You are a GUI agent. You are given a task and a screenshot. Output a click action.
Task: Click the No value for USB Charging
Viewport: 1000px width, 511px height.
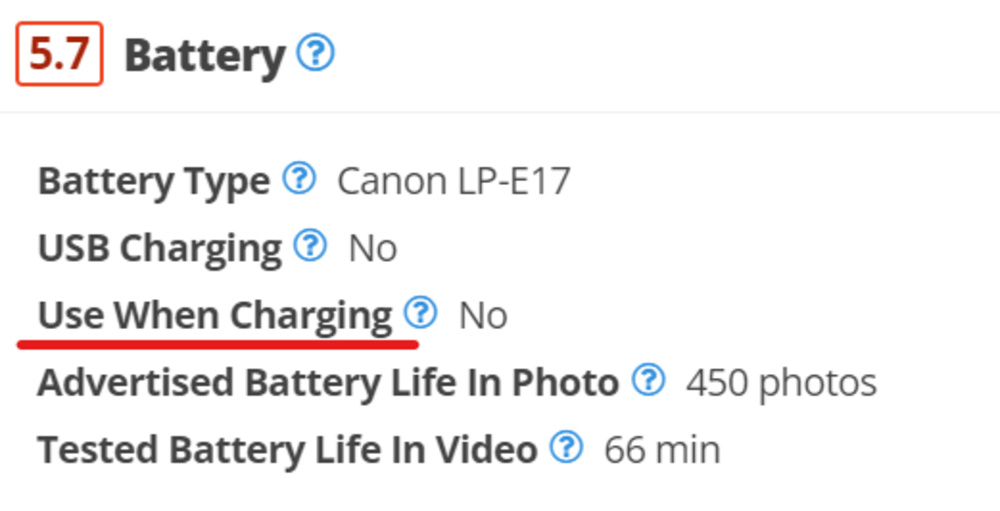pyautogui.click(x=373, y=249)
